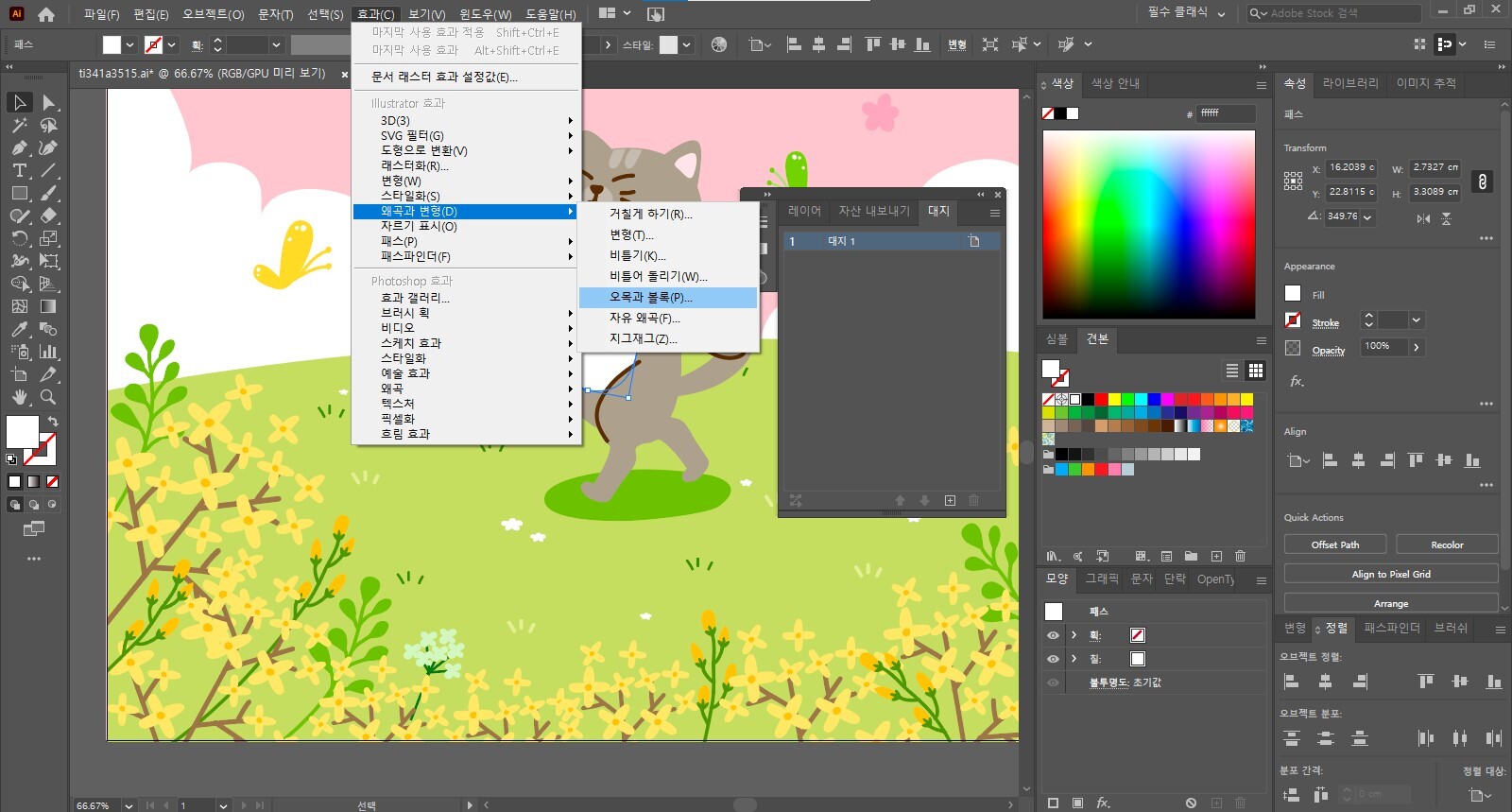Viewport: 1512px width, 812px height.
Task: Select the Magic Wand tool
Action: coord(19,125)
